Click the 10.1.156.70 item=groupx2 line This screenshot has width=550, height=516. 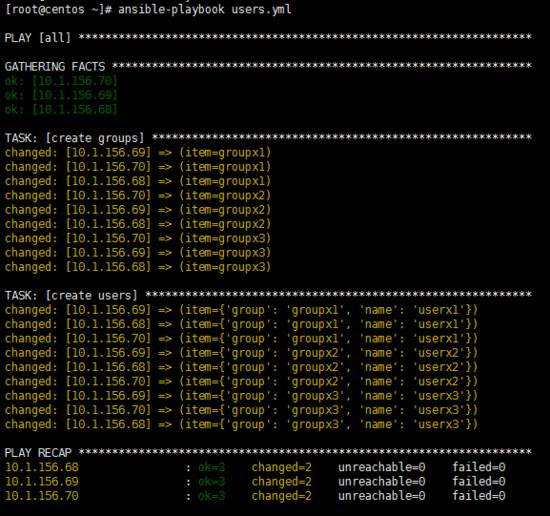(x=138, y=195)
